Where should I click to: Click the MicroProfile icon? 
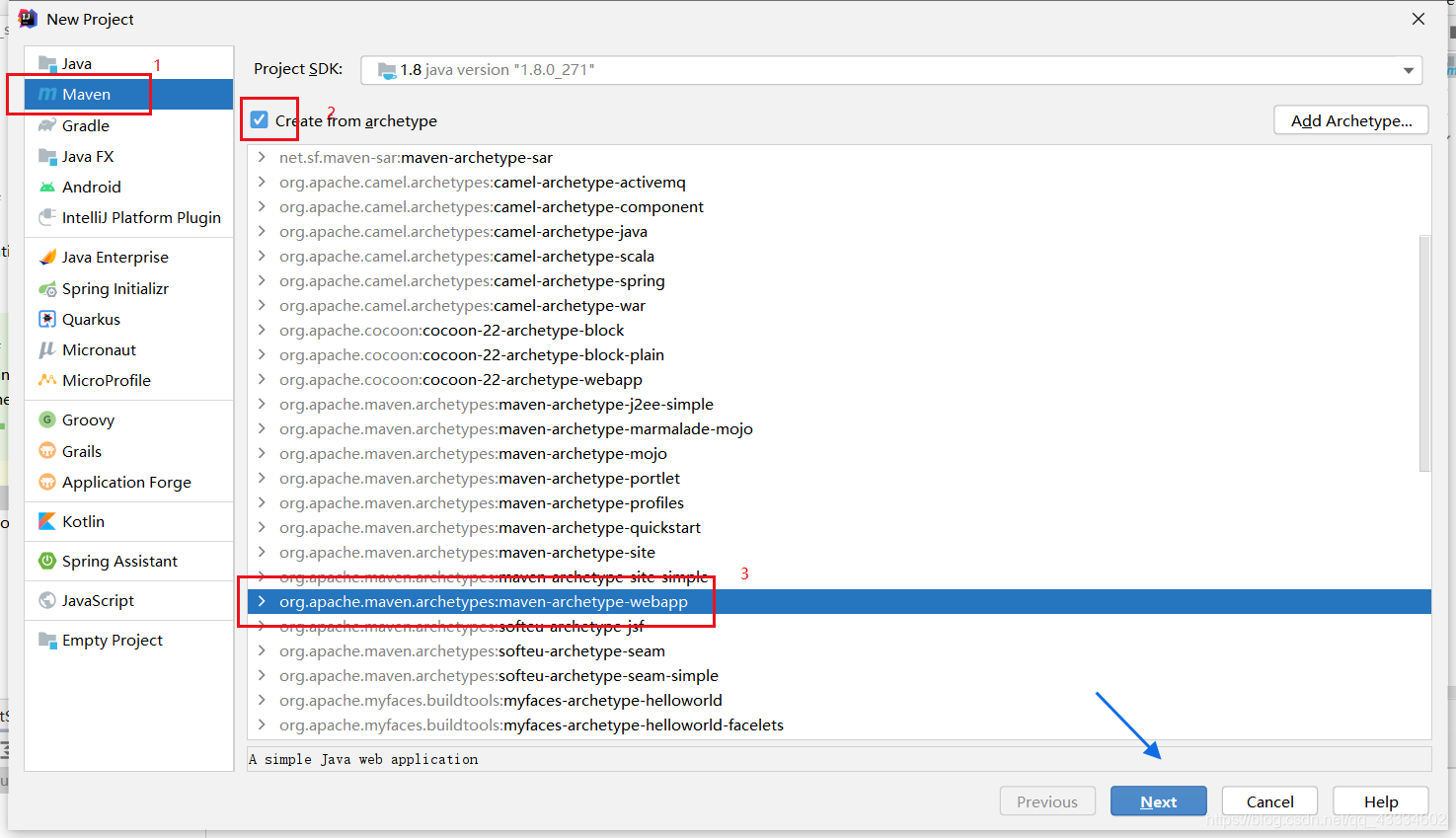(x=47, y=380)
